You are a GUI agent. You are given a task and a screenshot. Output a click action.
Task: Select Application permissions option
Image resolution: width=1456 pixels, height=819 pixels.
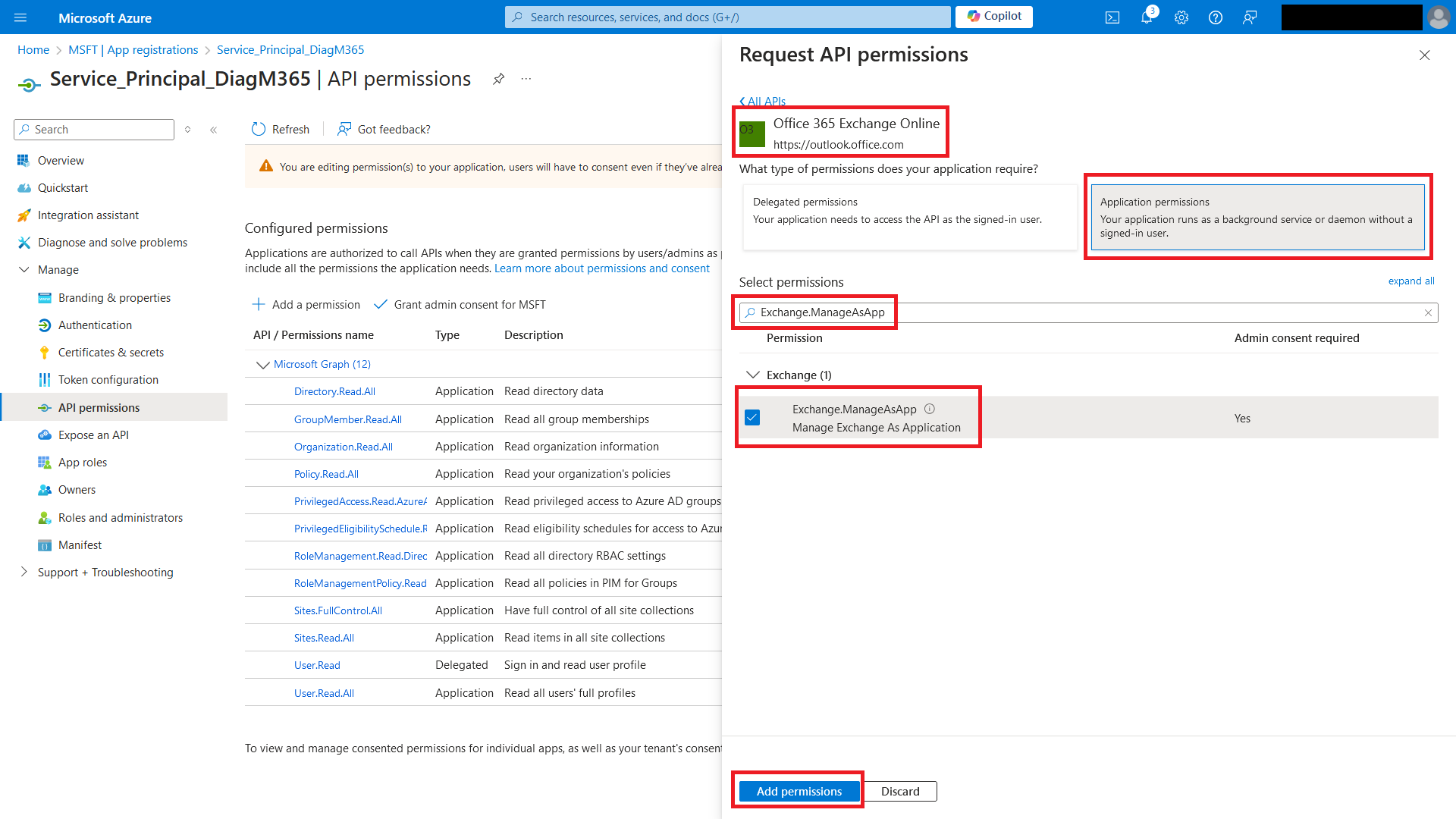point(1257,217)
